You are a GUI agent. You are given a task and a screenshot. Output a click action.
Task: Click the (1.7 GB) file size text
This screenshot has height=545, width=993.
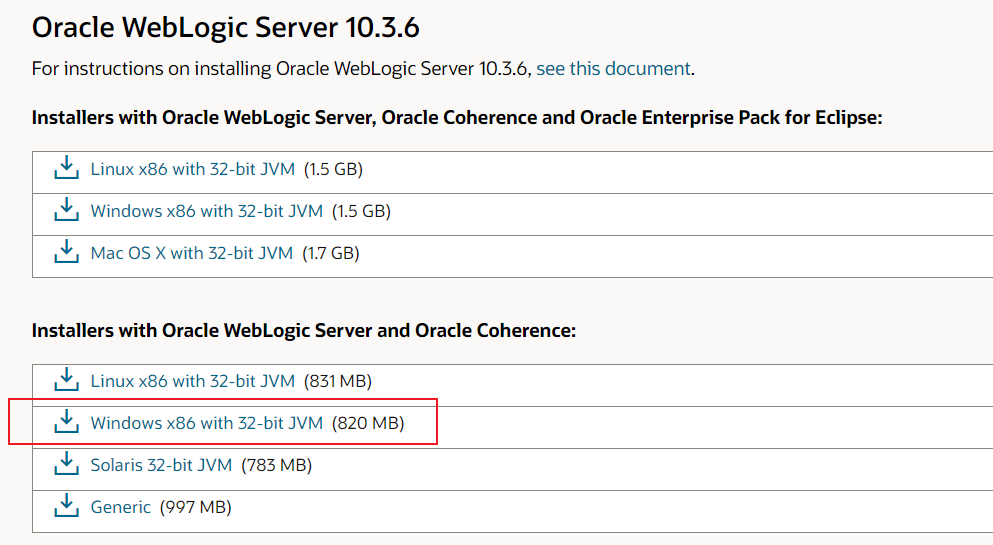coord(330,253)
